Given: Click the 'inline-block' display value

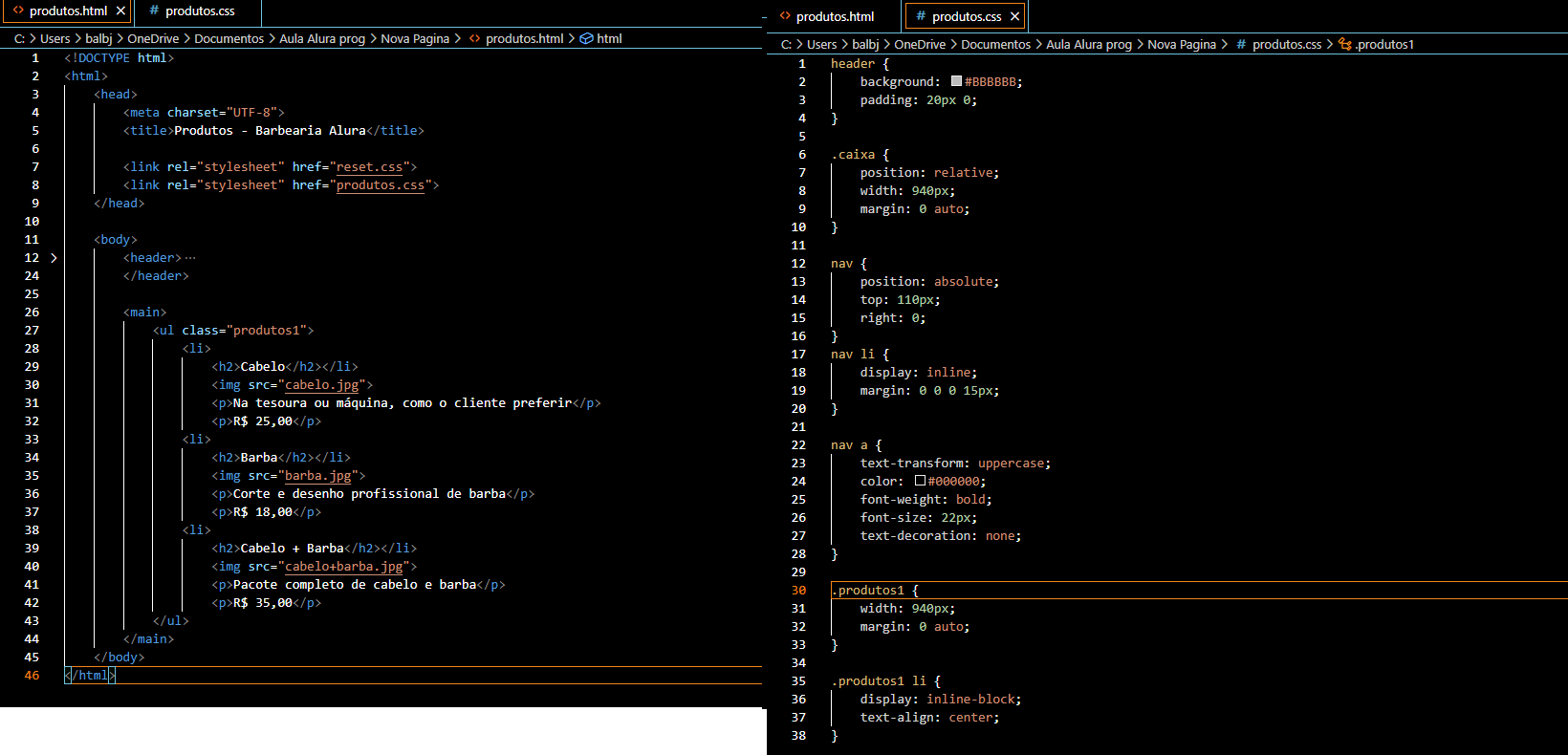Looking at the screenshot, I should click(970, 700).
